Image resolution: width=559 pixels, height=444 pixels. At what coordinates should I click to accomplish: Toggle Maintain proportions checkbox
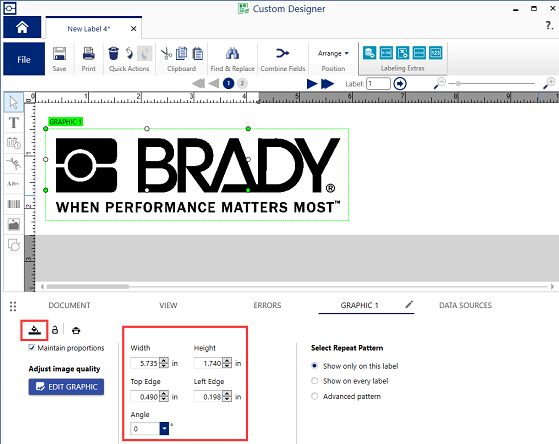pyautogui.click(x=32, y=348)
